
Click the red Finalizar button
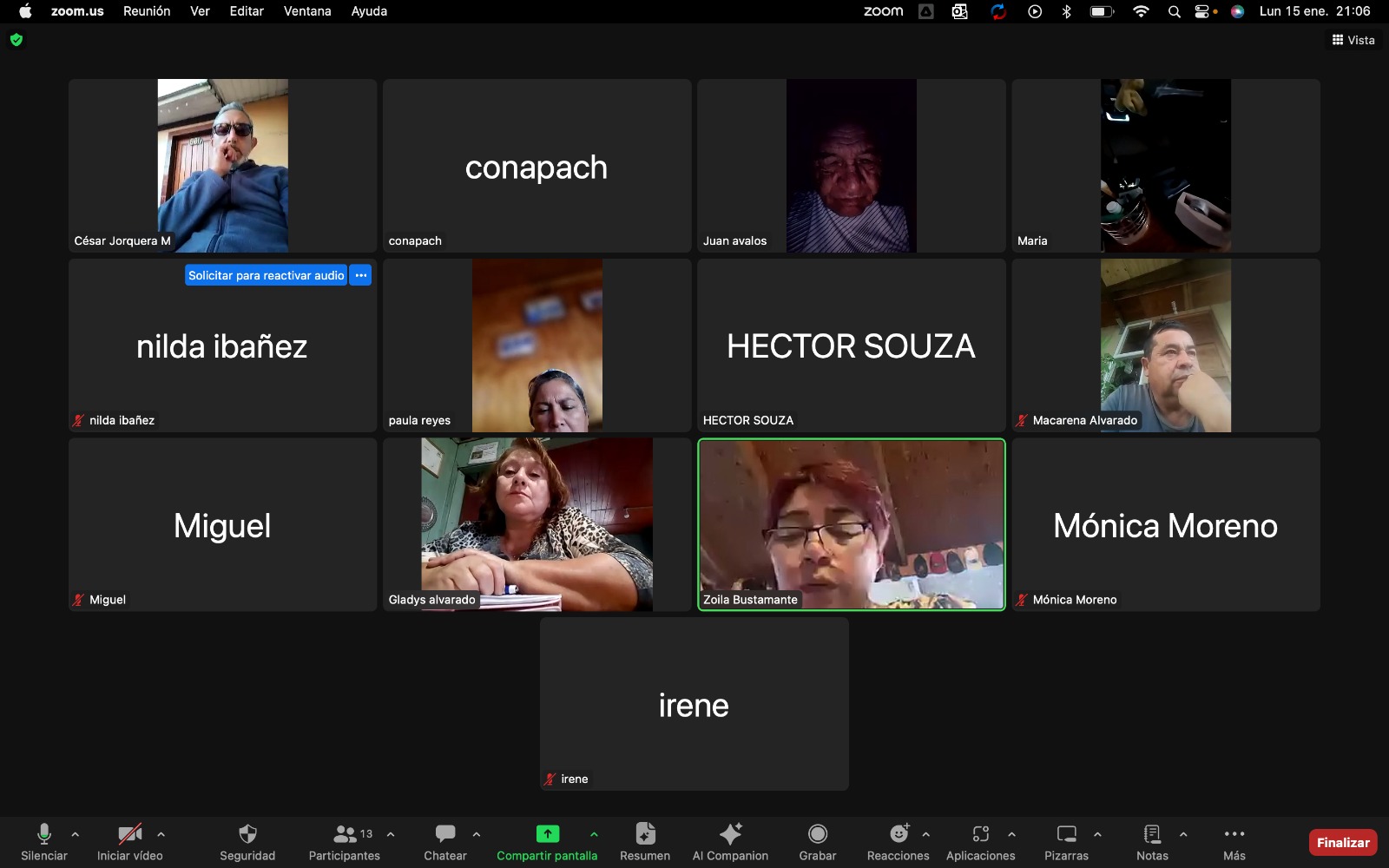[x=1342, y=842]
